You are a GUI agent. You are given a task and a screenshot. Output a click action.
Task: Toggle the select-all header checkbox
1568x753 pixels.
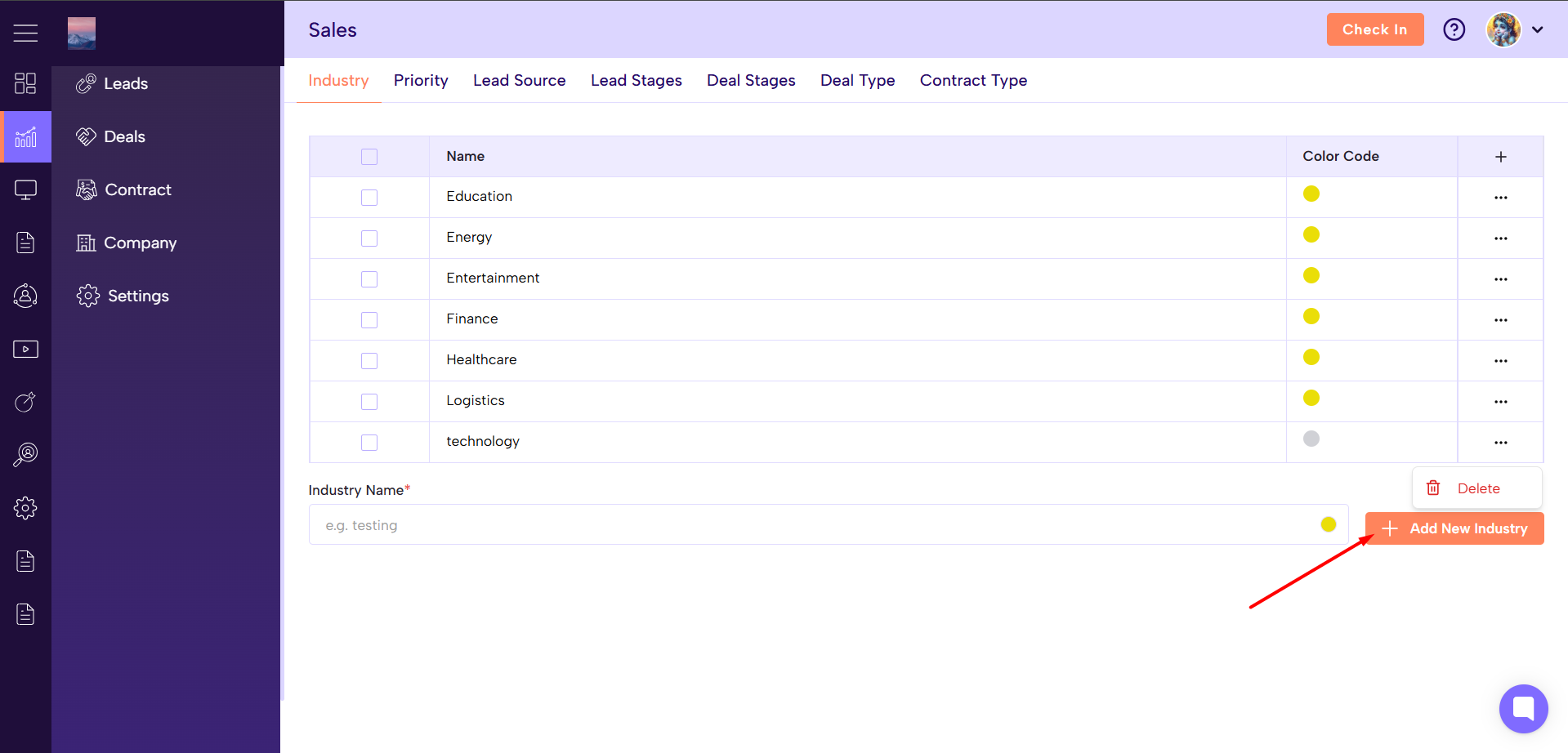369,157
